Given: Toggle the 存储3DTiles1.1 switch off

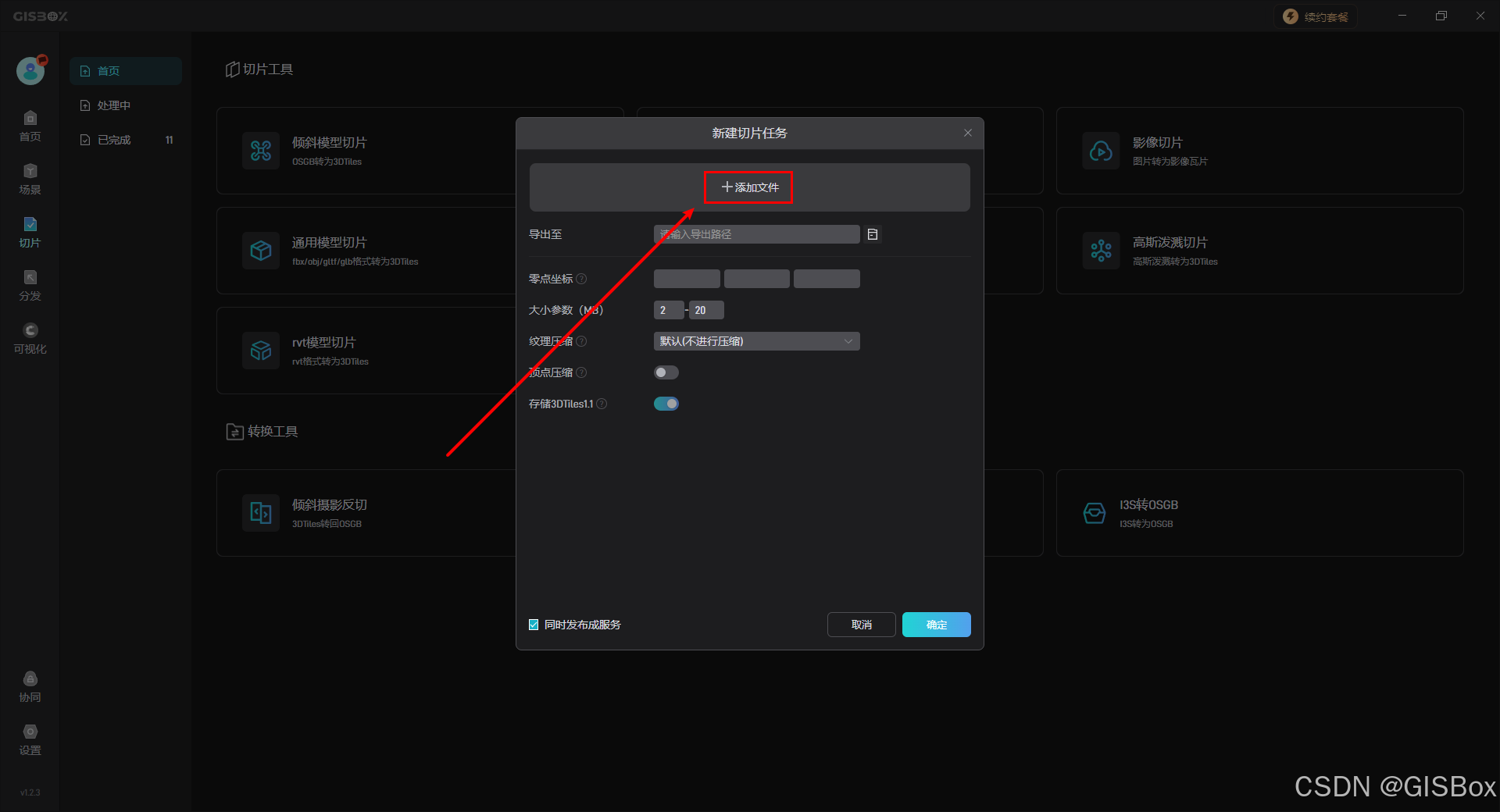Looking at the screenshot, I should tap(666, 404).
